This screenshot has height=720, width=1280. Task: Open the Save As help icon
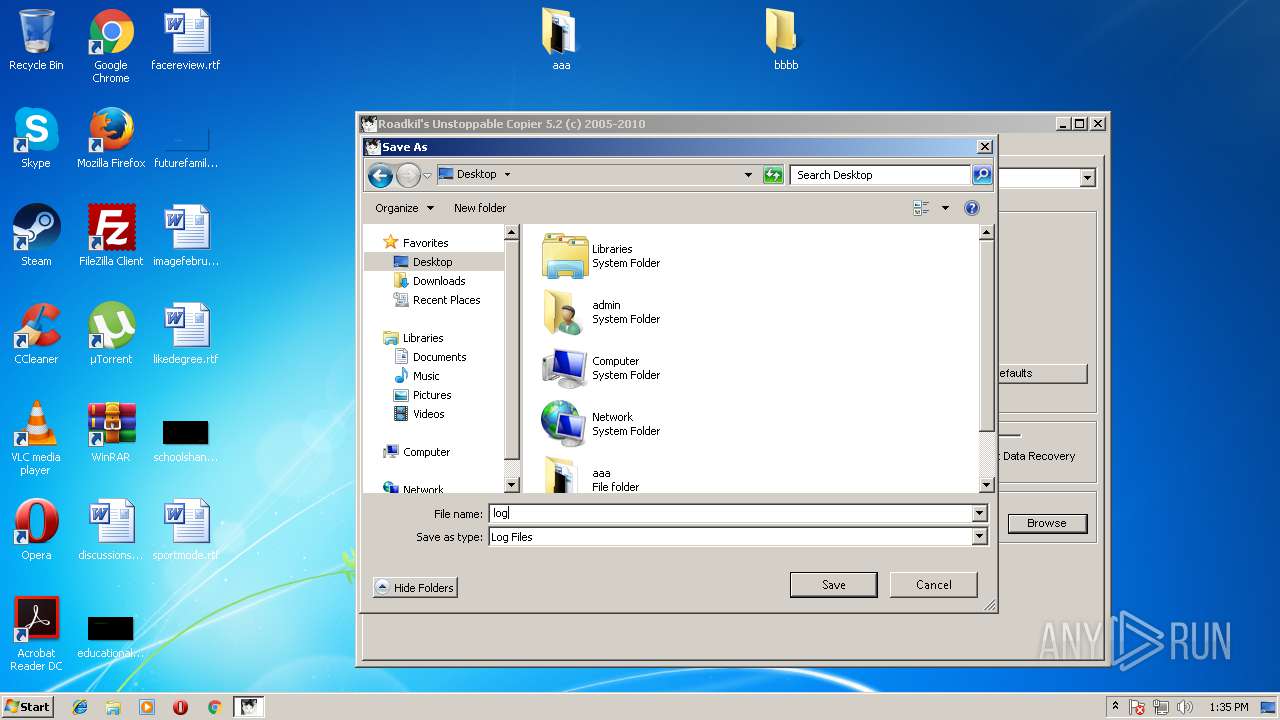tap(971, 208)
